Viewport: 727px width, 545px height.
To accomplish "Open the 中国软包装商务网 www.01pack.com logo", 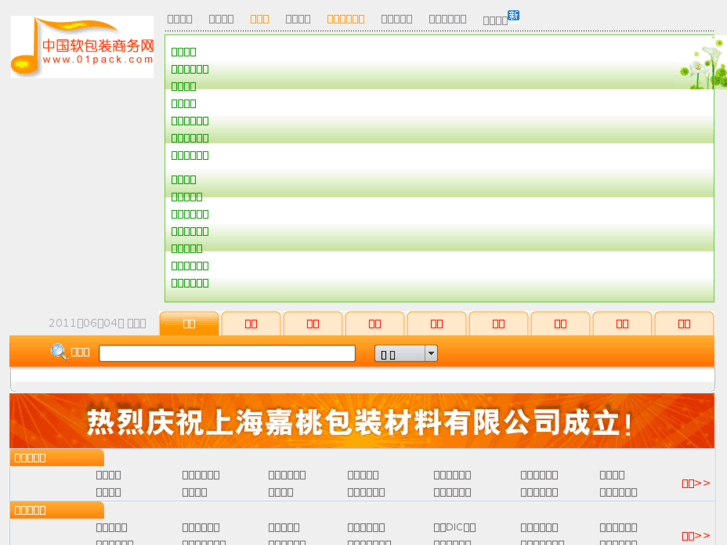I will click(x=82, y=47).
